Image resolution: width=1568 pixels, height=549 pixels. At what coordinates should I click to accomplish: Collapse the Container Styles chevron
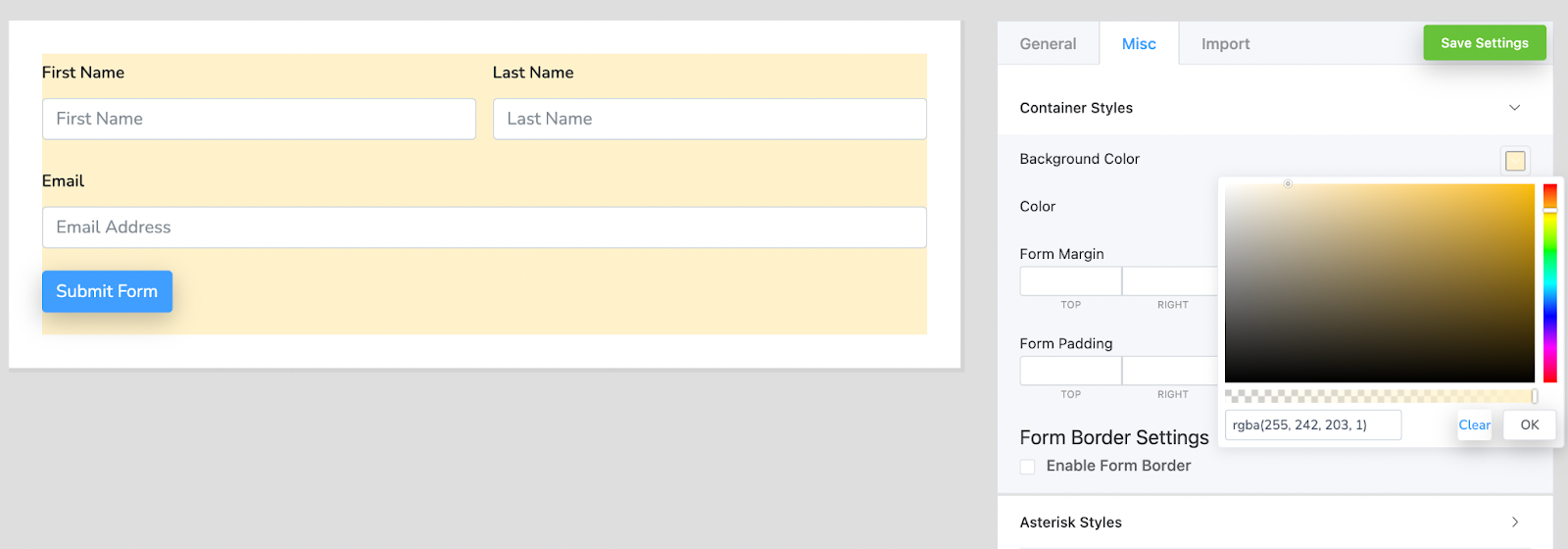click(x=1514, y=108)
